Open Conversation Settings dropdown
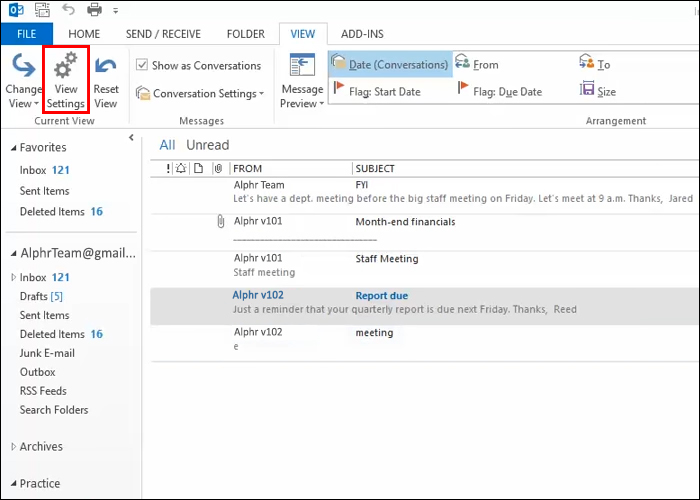Image resolution: width=700 pixels, height=500 pixels. pyautogui.click(x=208, y=94)
